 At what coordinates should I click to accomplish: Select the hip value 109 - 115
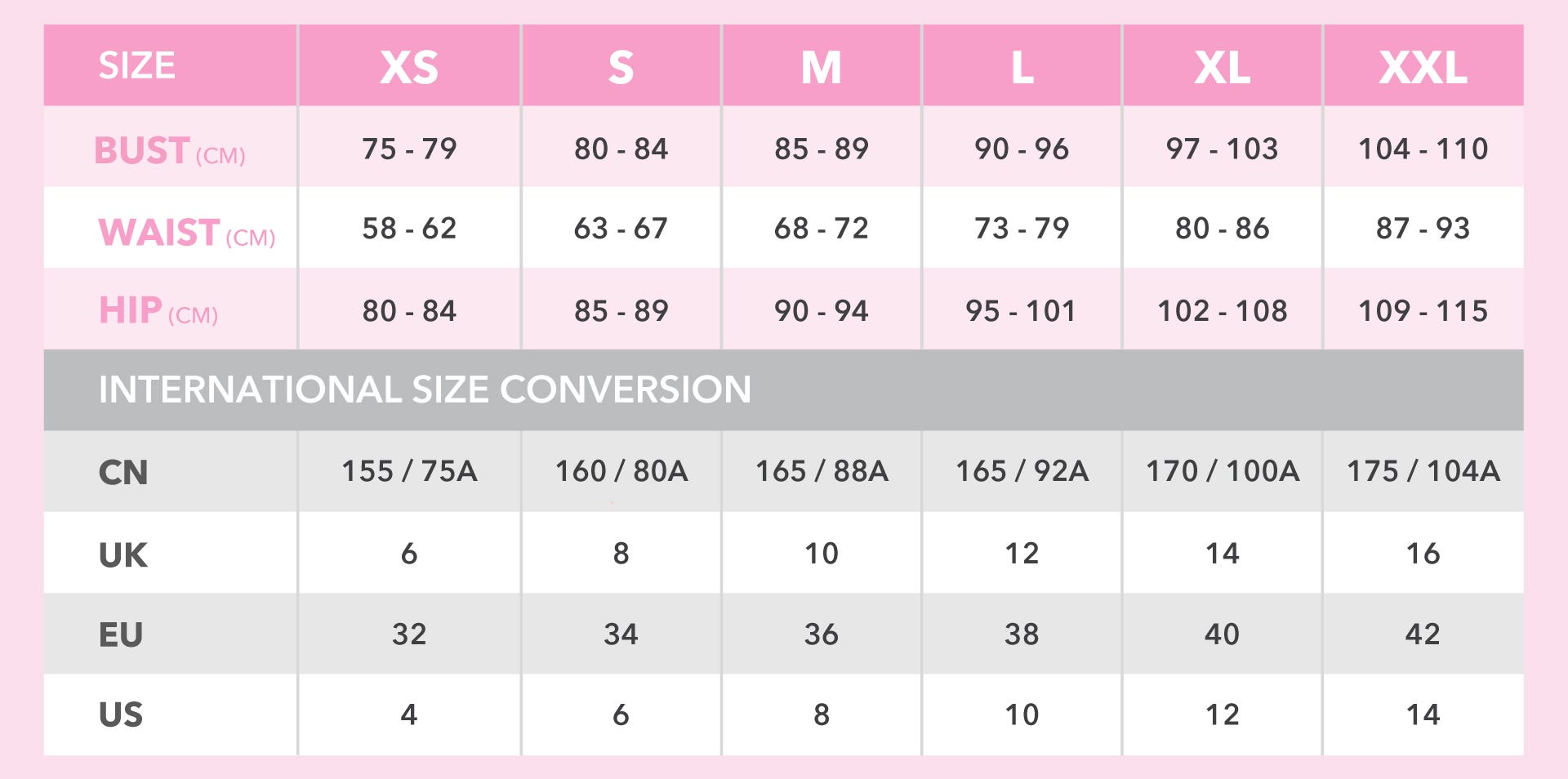tap(1423, 310)
